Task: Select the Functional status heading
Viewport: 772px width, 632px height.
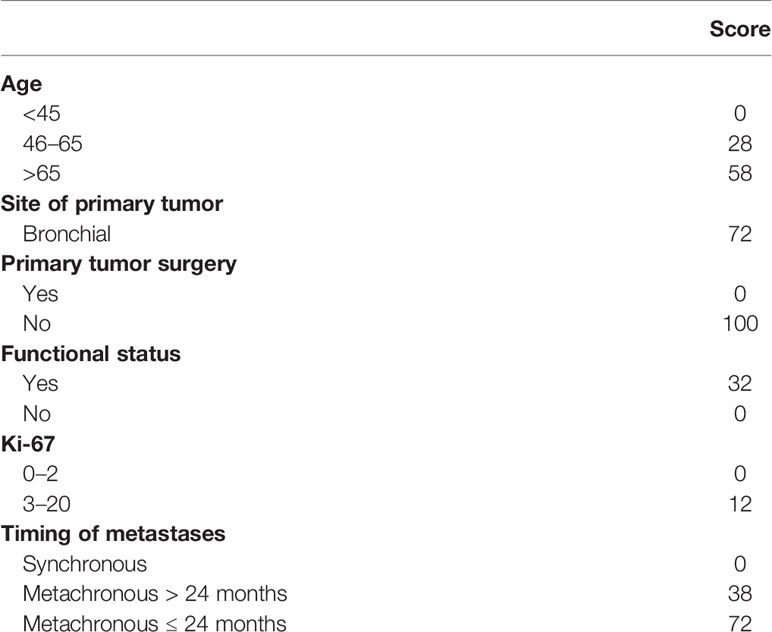Action: (x=91, y=354)
